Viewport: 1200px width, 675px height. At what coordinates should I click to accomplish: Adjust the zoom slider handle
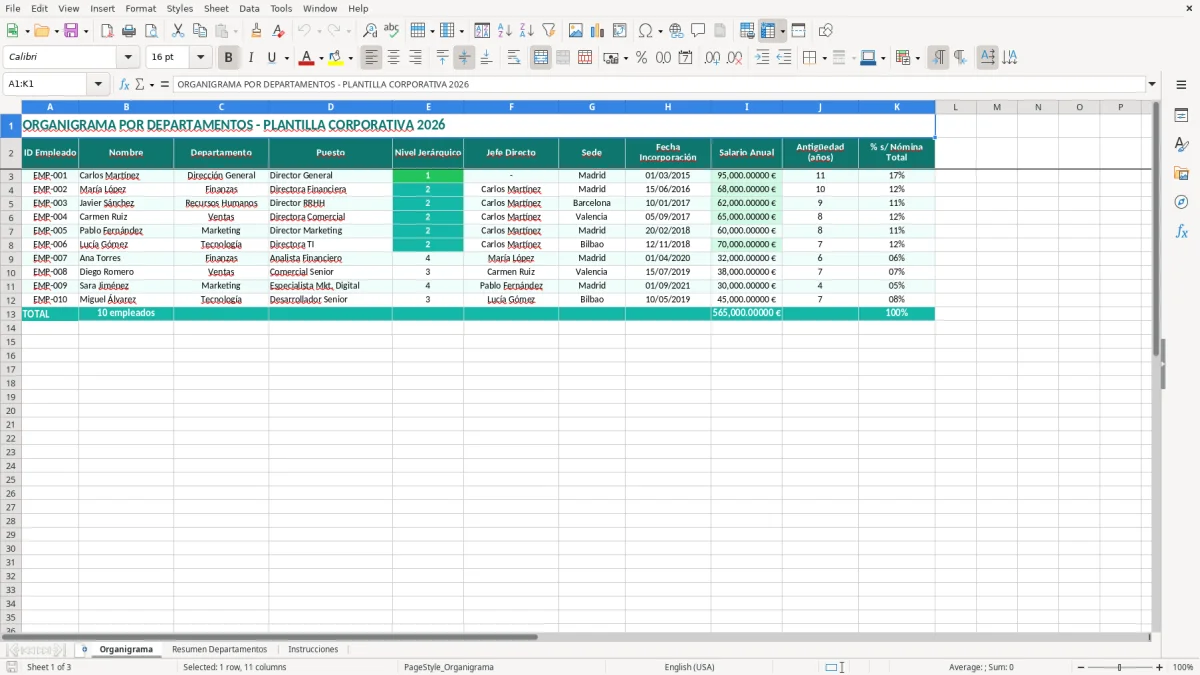(x=1120, y=667)
